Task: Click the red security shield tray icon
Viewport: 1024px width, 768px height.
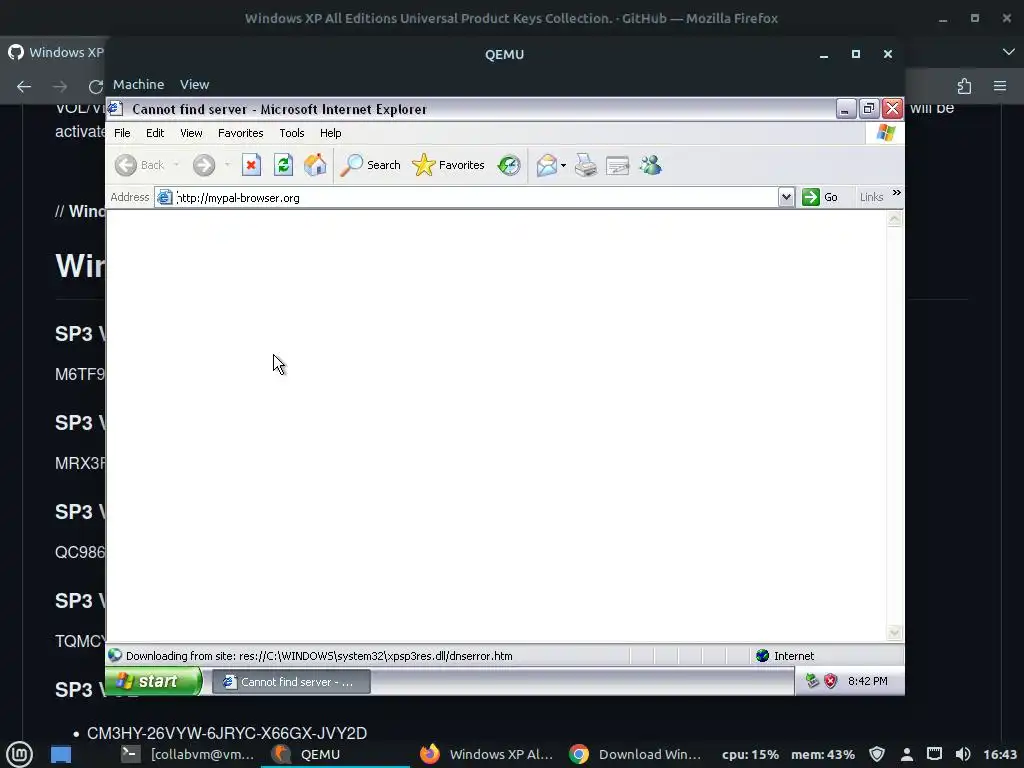Action: point(830,681)
